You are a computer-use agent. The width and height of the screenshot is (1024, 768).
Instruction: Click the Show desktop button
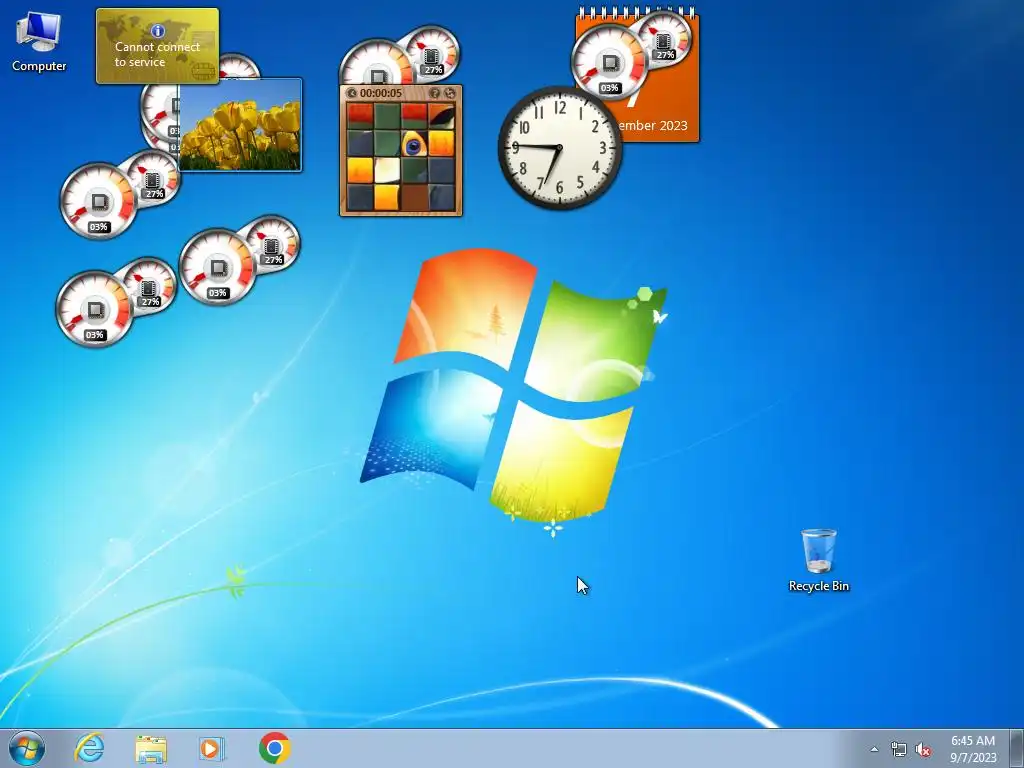(1017, 748)
